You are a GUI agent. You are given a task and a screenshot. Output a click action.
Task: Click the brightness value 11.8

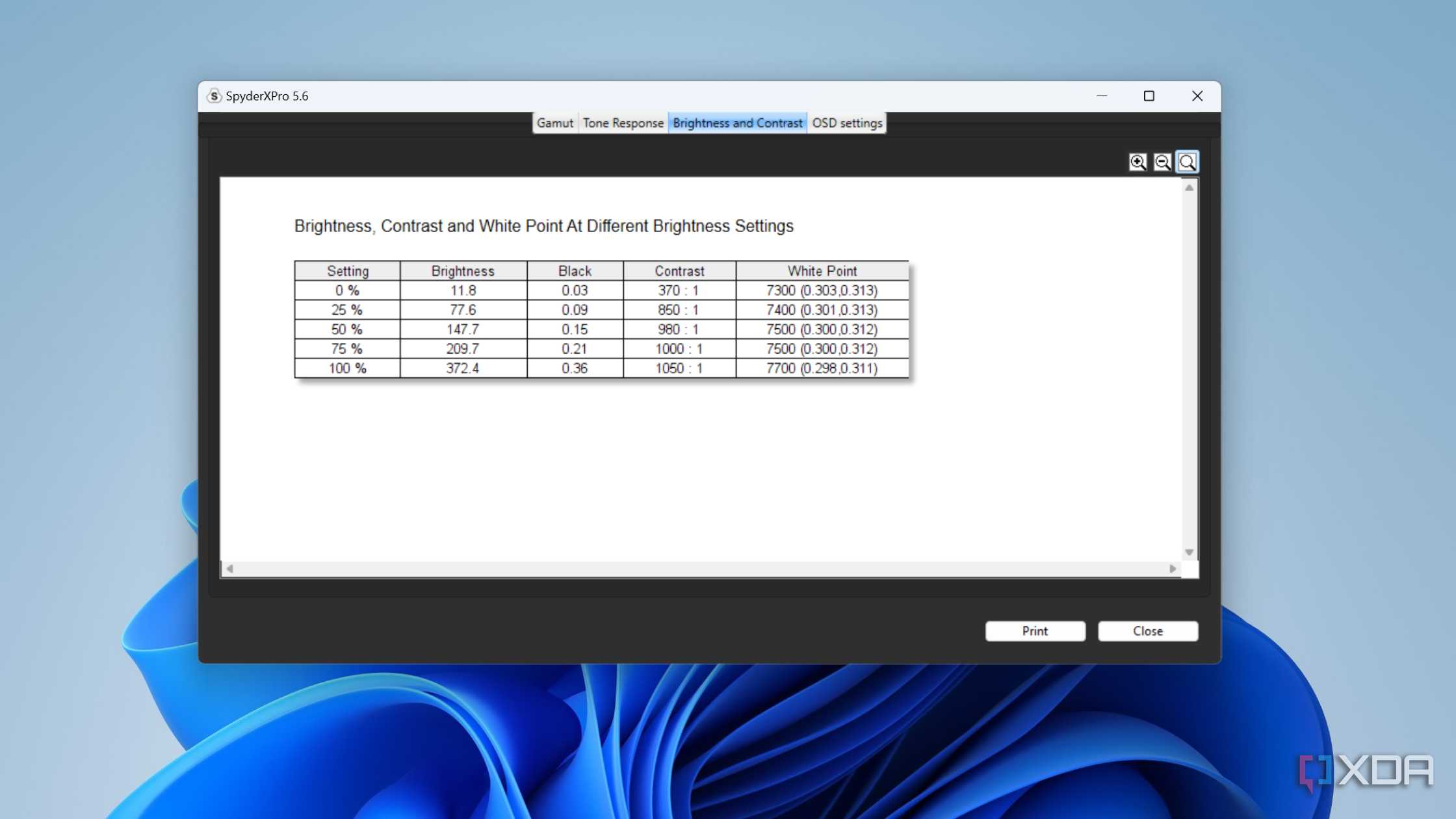point(463,291)
